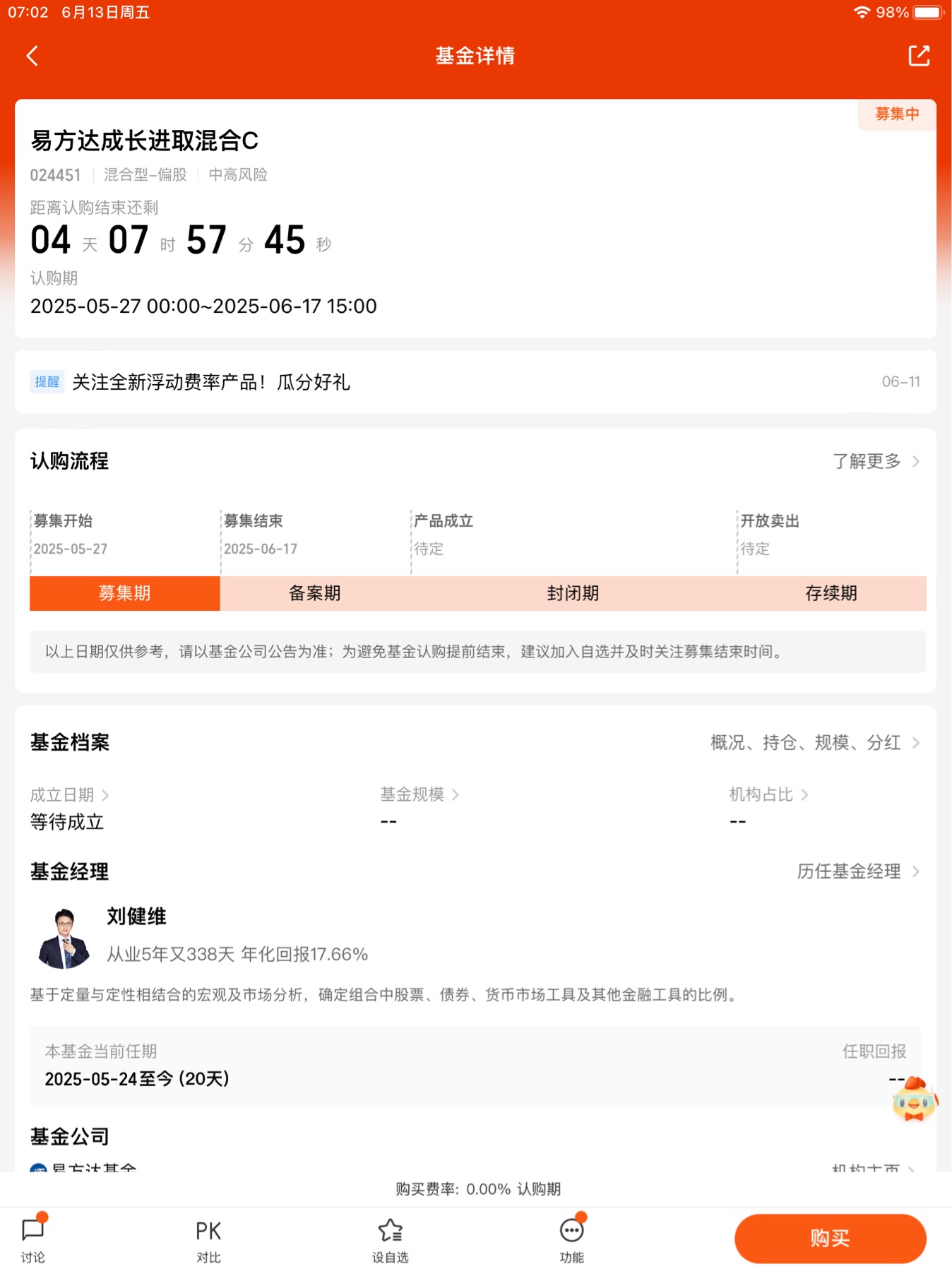This screenshot has width=952, height=1269.
Task: Tap the 提醒 reminder tag
Action: click(x=47, y=381)
